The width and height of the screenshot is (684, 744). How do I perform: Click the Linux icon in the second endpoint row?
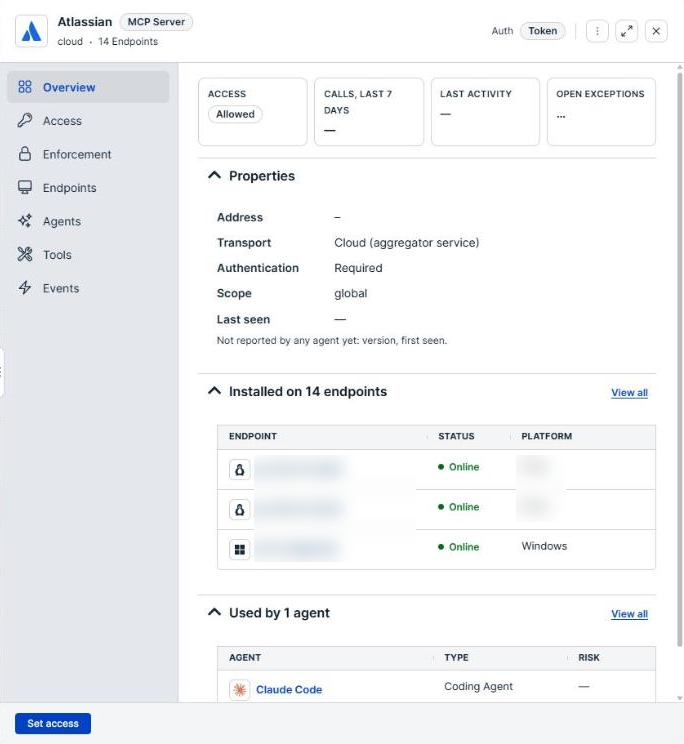click(240, 510)
